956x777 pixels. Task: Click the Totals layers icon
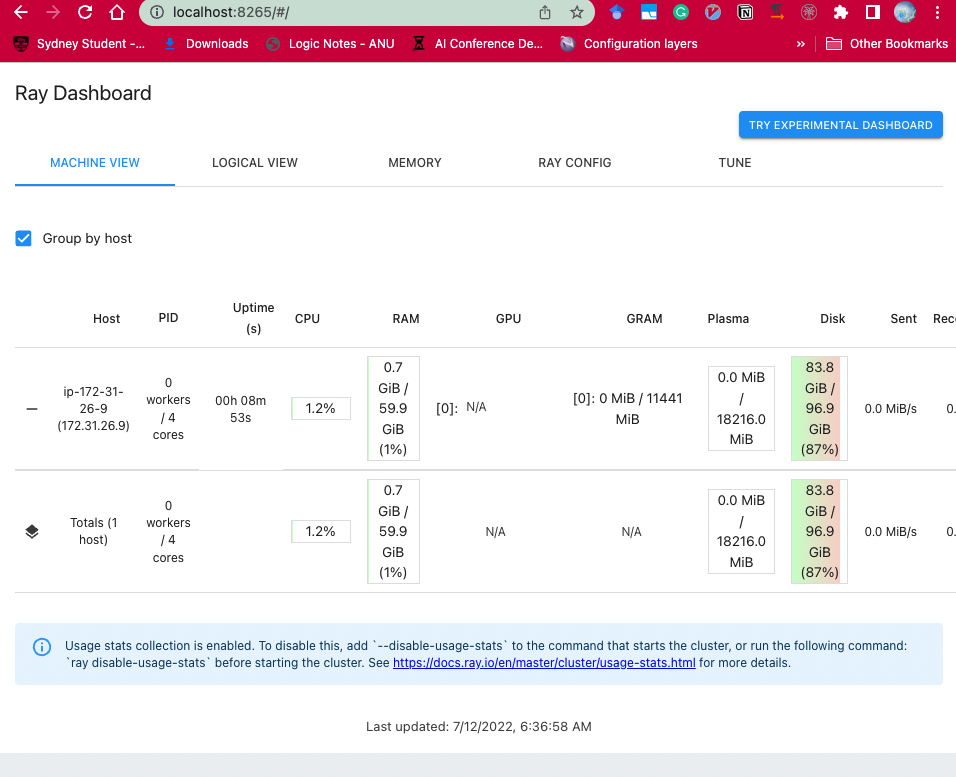click(x=32, y=532)
